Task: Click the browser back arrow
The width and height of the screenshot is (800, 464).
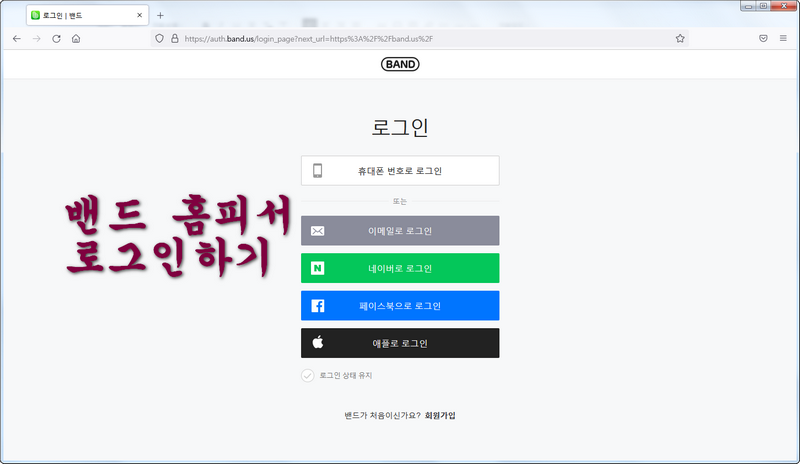Action: (x=17, y=39)
